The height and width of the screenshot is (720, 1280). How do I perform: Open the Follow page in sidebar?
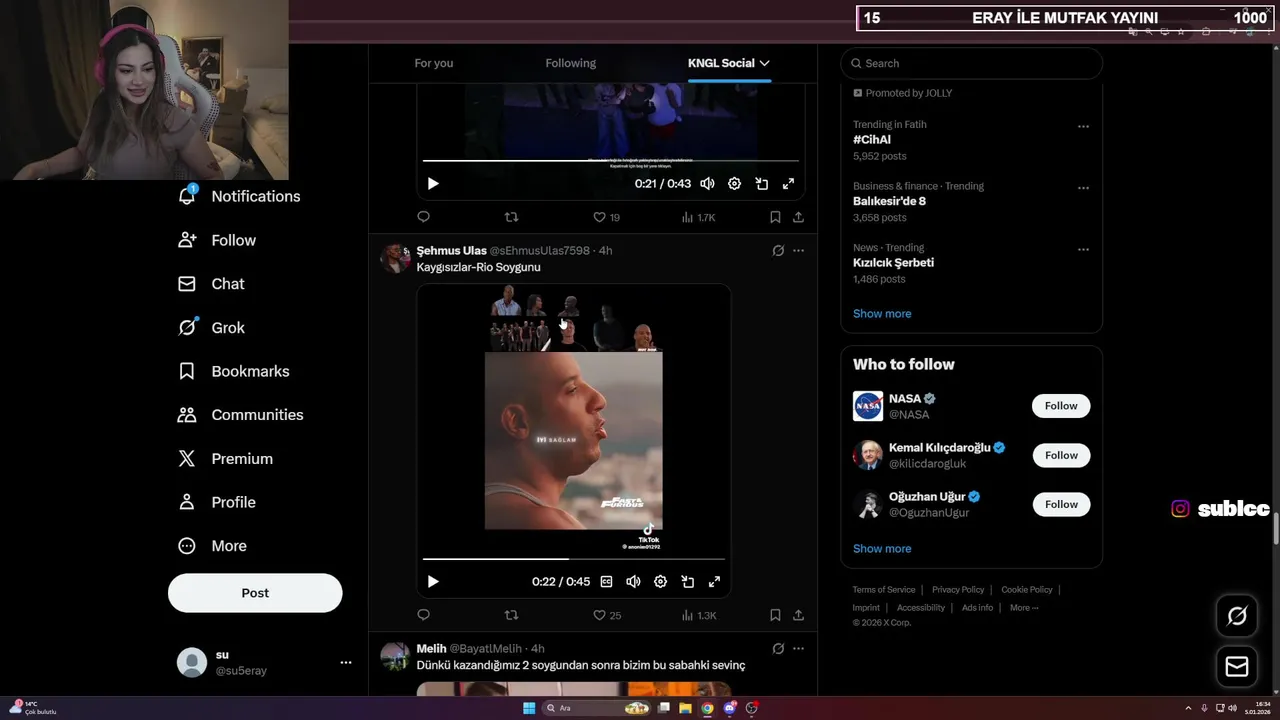217,240
